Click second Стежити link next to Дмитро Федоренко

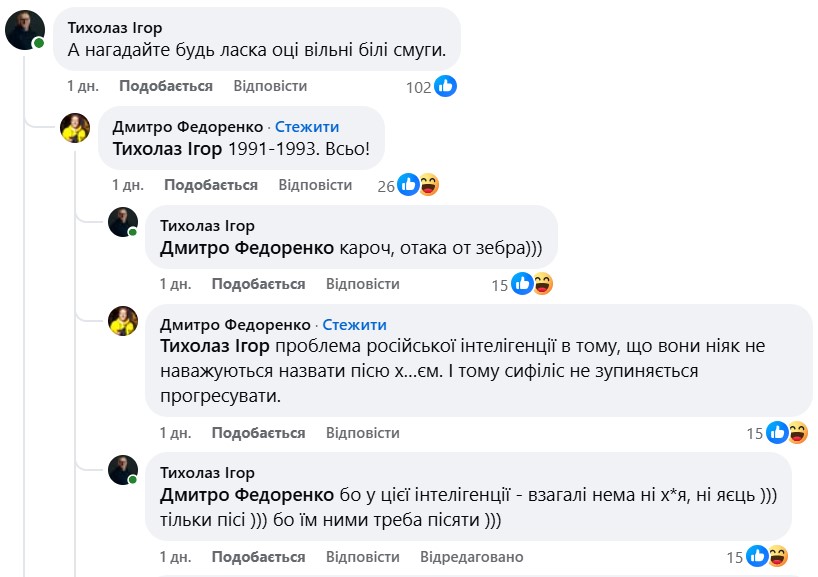click(x=354, y=325)
